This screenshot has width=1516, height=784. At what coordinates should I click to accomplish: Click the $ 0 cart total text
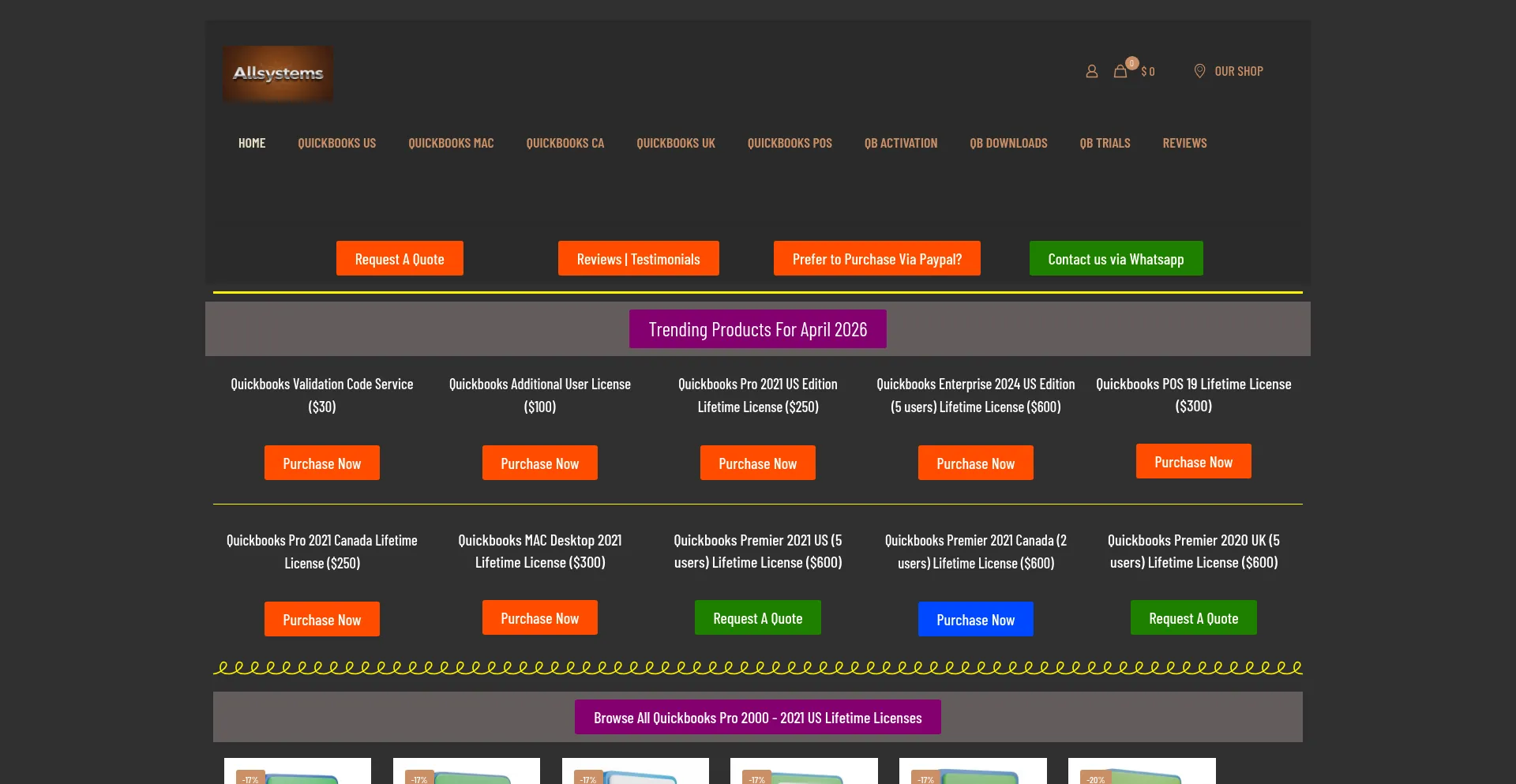(x=1148, y=72)
